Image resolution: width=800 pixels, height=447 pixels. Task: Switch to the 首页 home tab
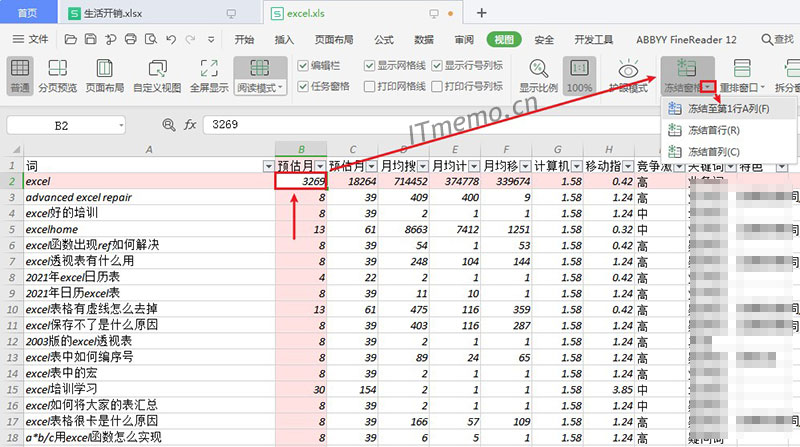pos(28,13)
